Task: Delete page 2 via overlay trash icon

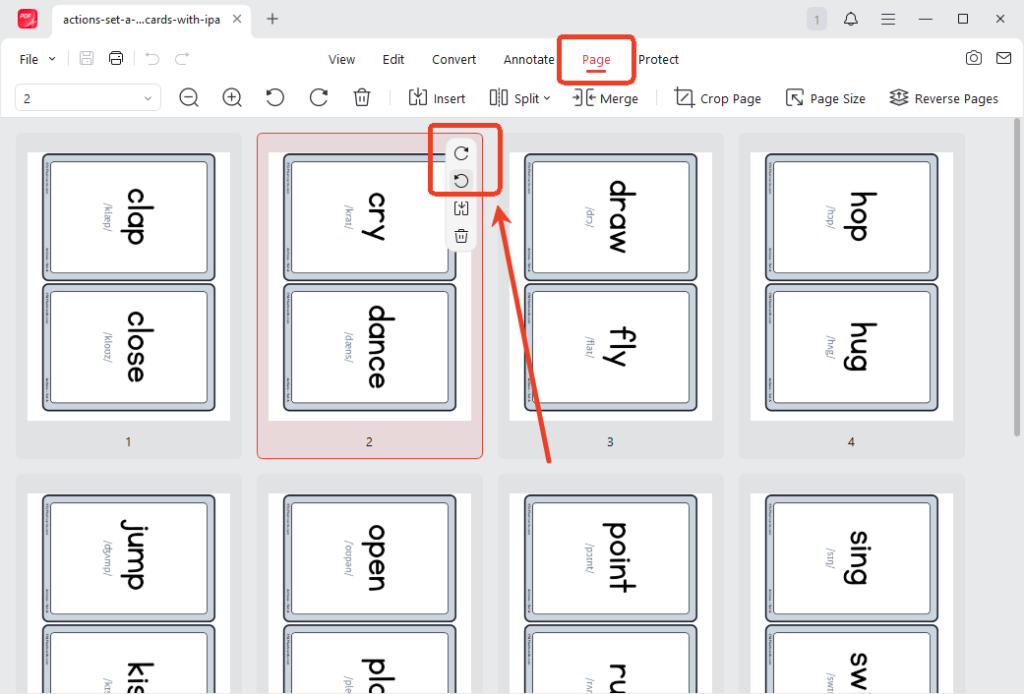Action: click(x=461, y=236)
